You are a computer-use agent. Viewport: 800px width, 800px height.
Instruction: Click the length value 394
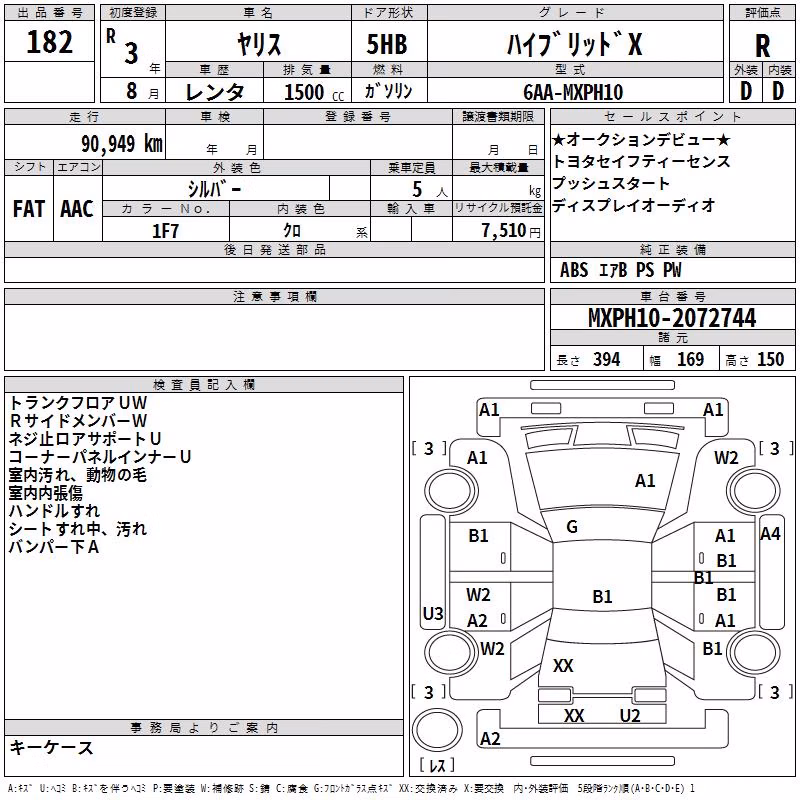[x=607, y=360]
